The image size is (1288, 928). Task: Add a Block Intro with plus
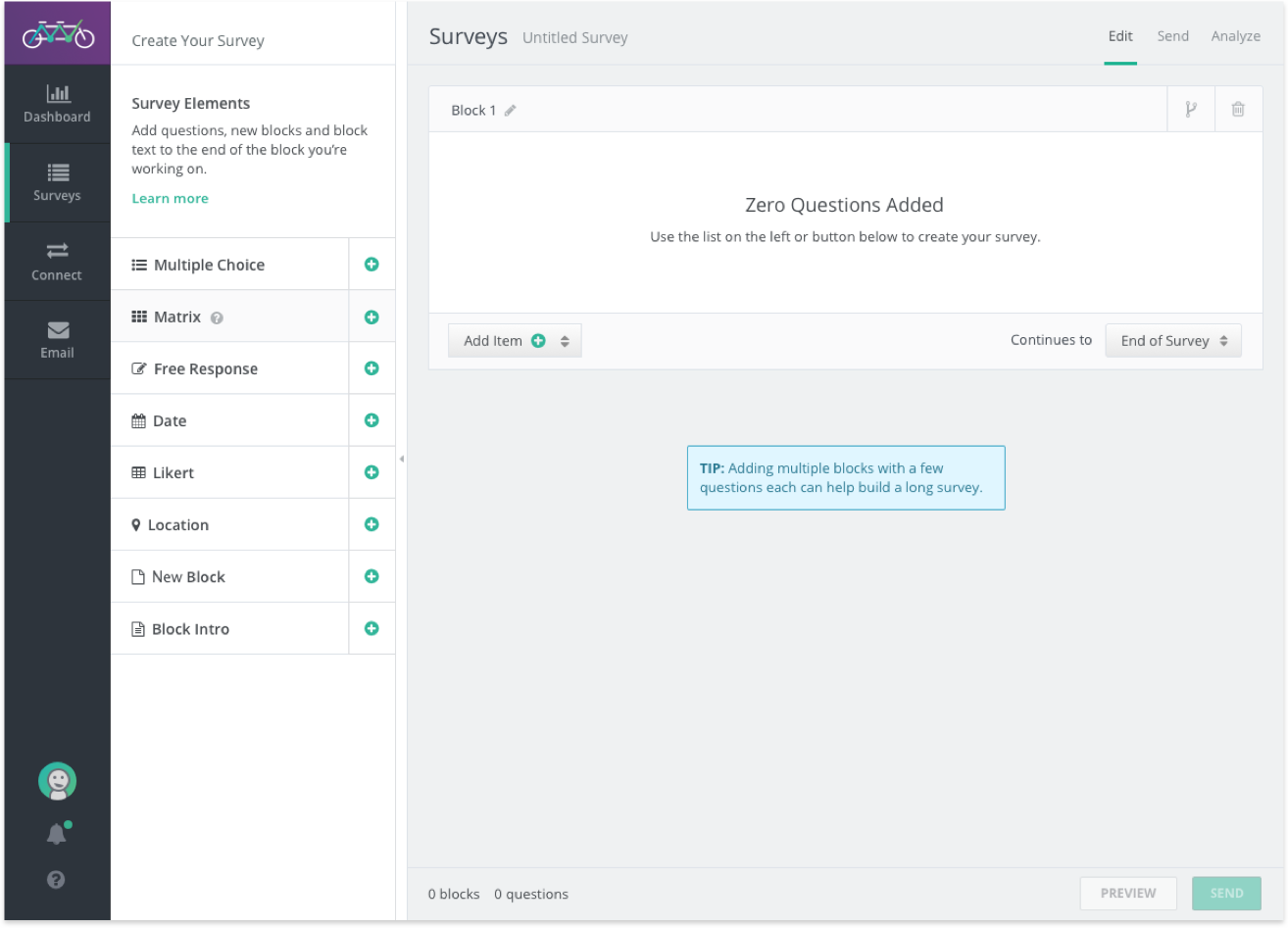[372, 628]
